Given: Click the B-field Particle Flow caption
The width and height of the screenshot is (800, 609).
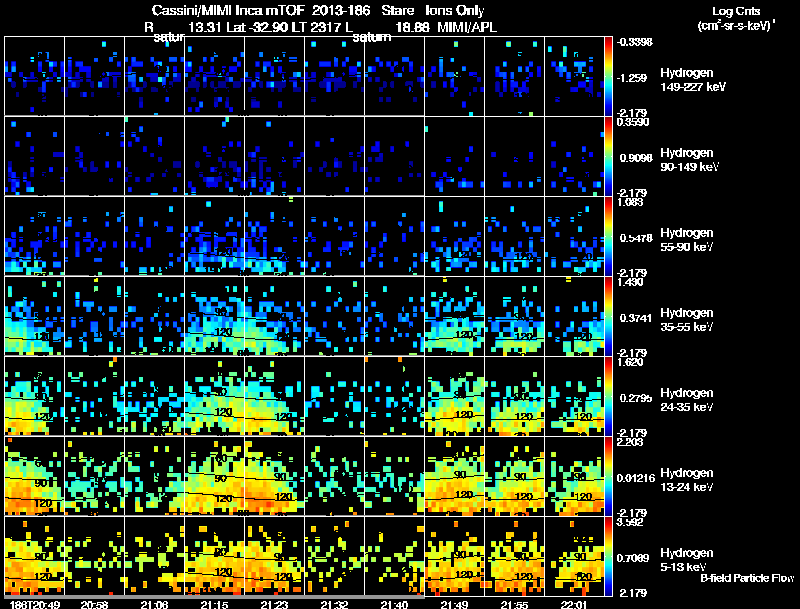Looking at the screenshot, I should tap(747, 578).
